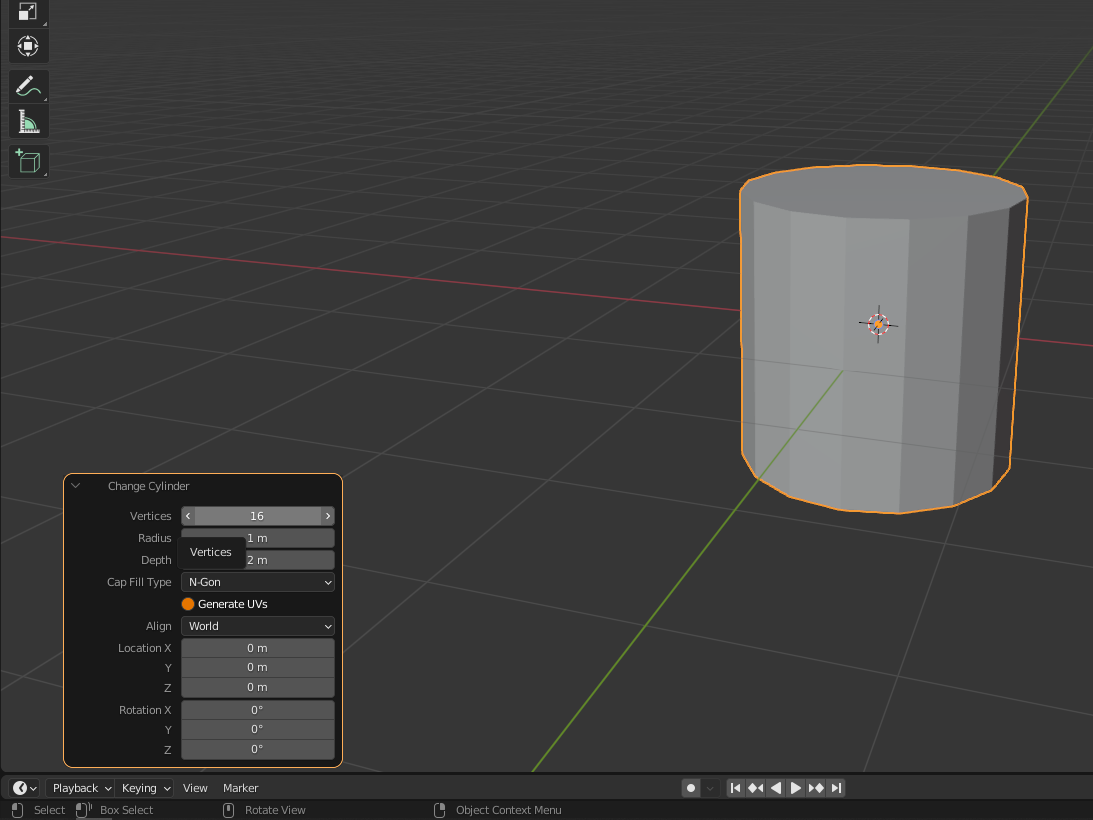
Task: Open the Cap Fill Type dropdown
Action: tap(257, 582)
